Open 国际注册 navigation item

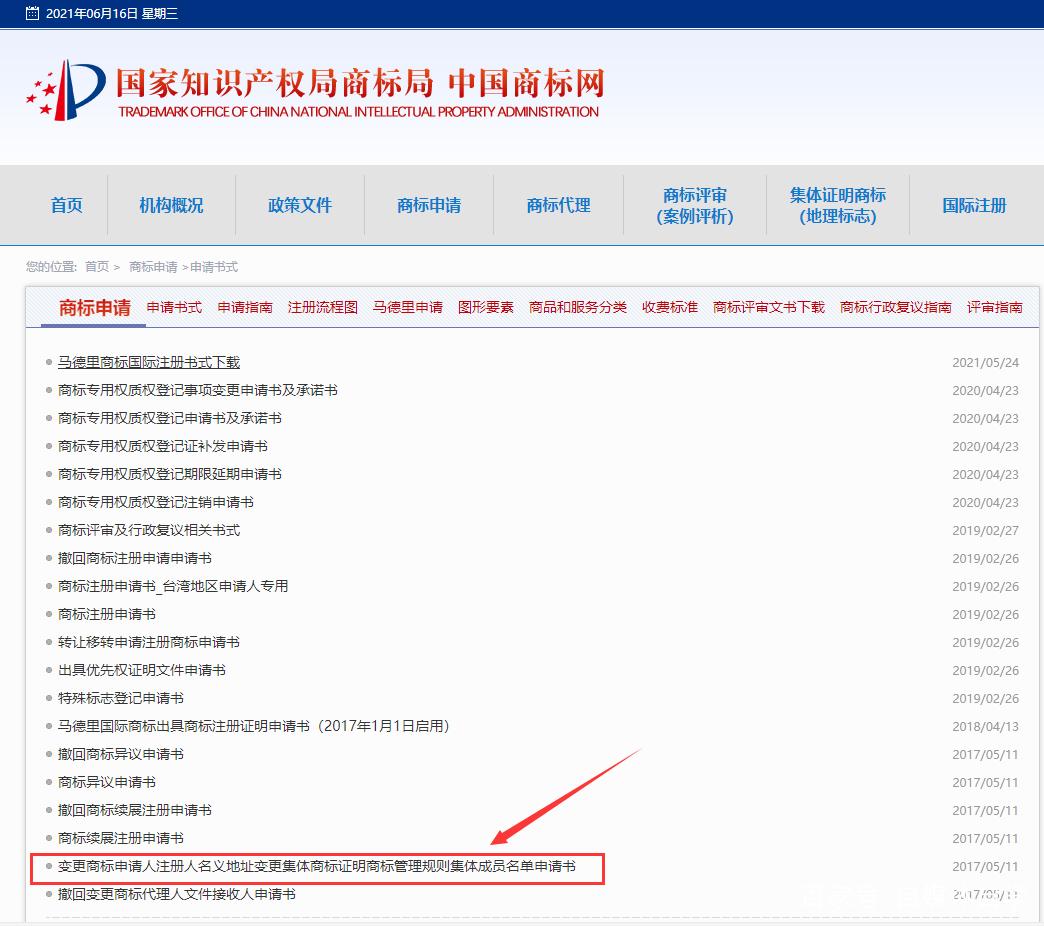coord(974,205)
